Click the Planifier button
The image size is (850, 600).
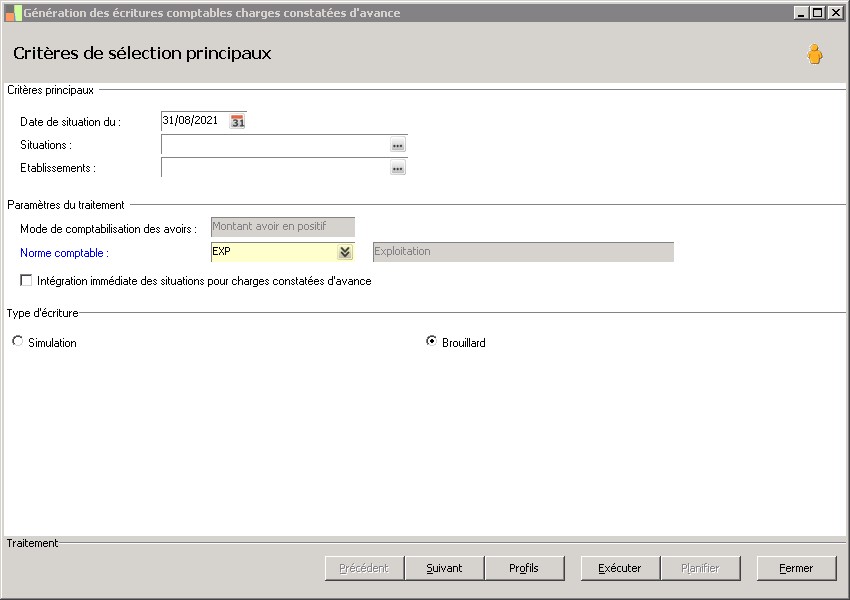tap(700, 568)
